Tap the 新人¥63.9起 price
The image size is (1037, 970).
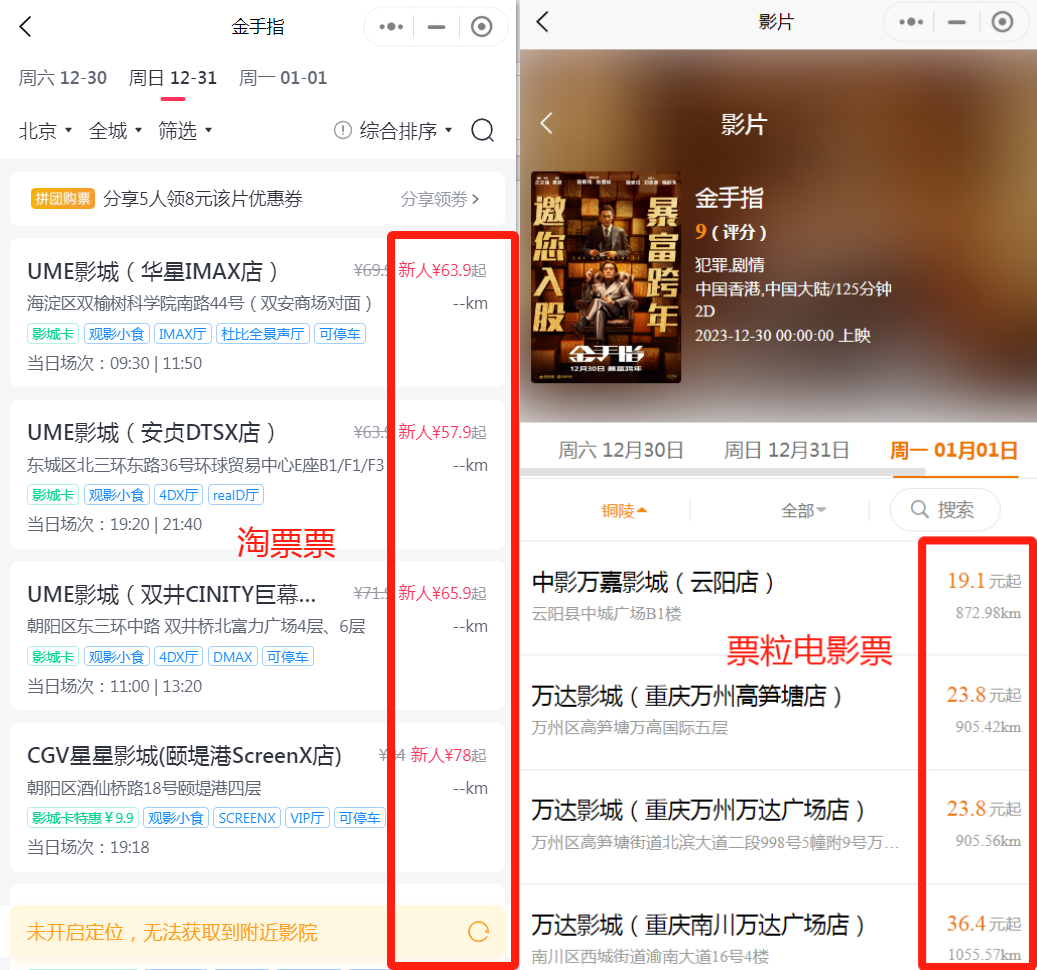coord(442,270)
